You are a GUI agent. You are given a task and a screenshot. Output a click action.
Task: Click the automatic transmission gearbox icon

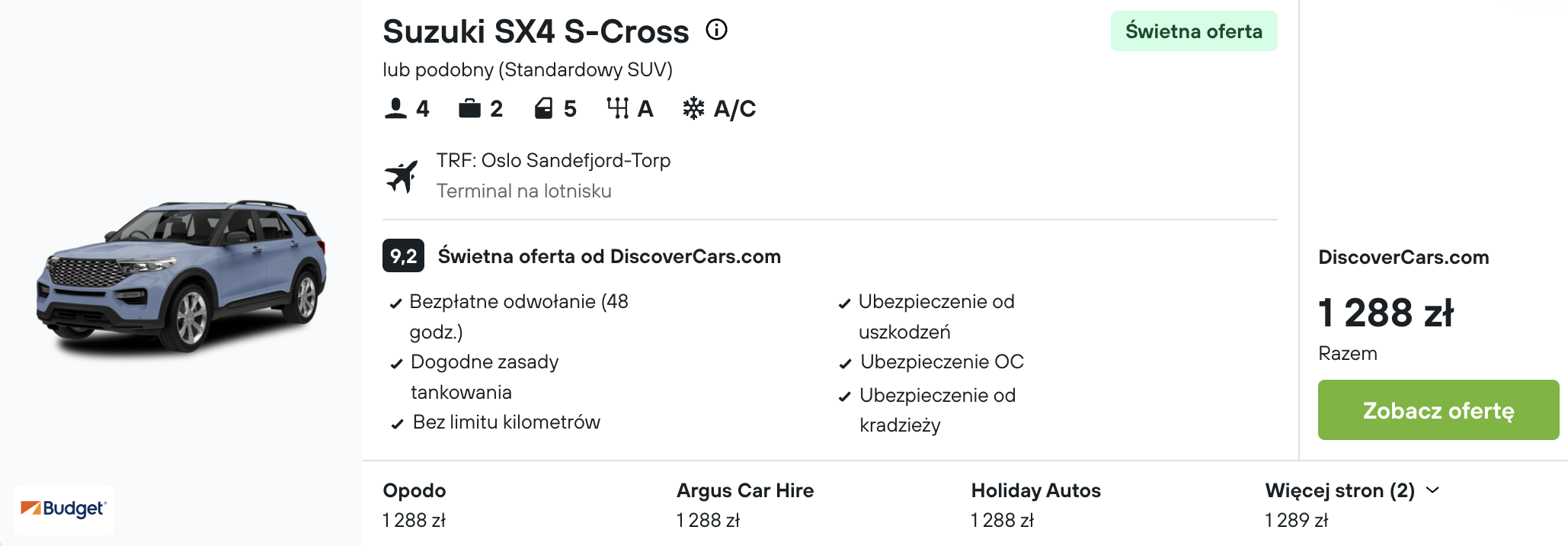pyautogui.click(x=617, y=108)
